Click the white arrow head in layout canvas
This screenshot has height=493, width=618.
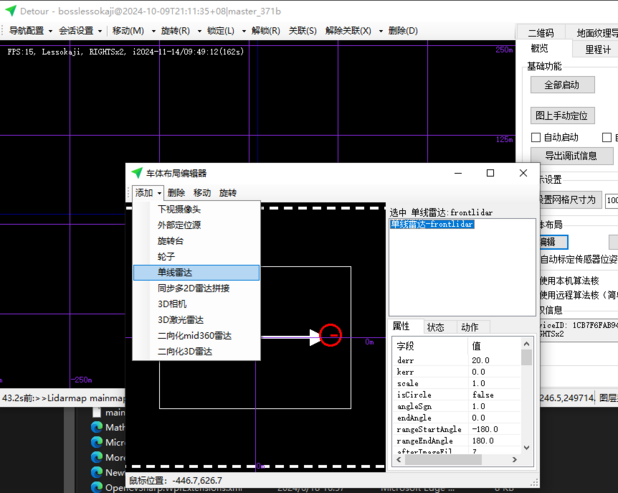(x=315, y=337)
